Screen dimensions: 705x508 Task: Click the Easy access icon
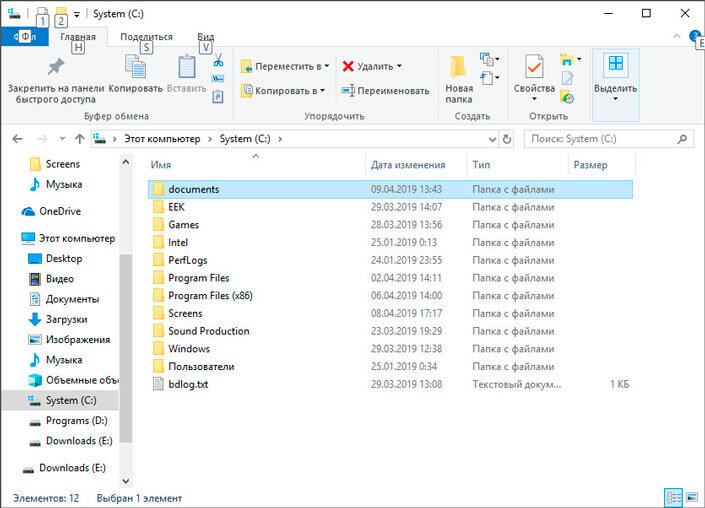point(486,78)
